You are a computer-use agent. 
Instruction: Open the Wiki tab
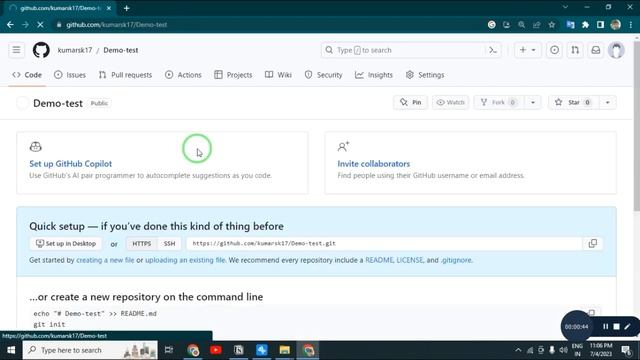(278, 75)
